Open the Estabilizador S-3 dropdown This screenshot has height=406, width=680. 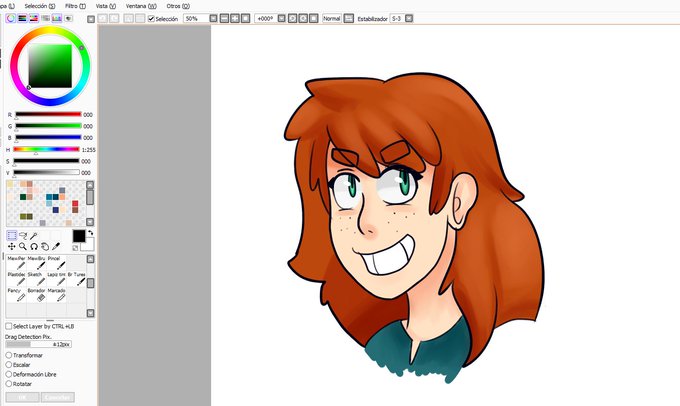click(x=409, y=18)
